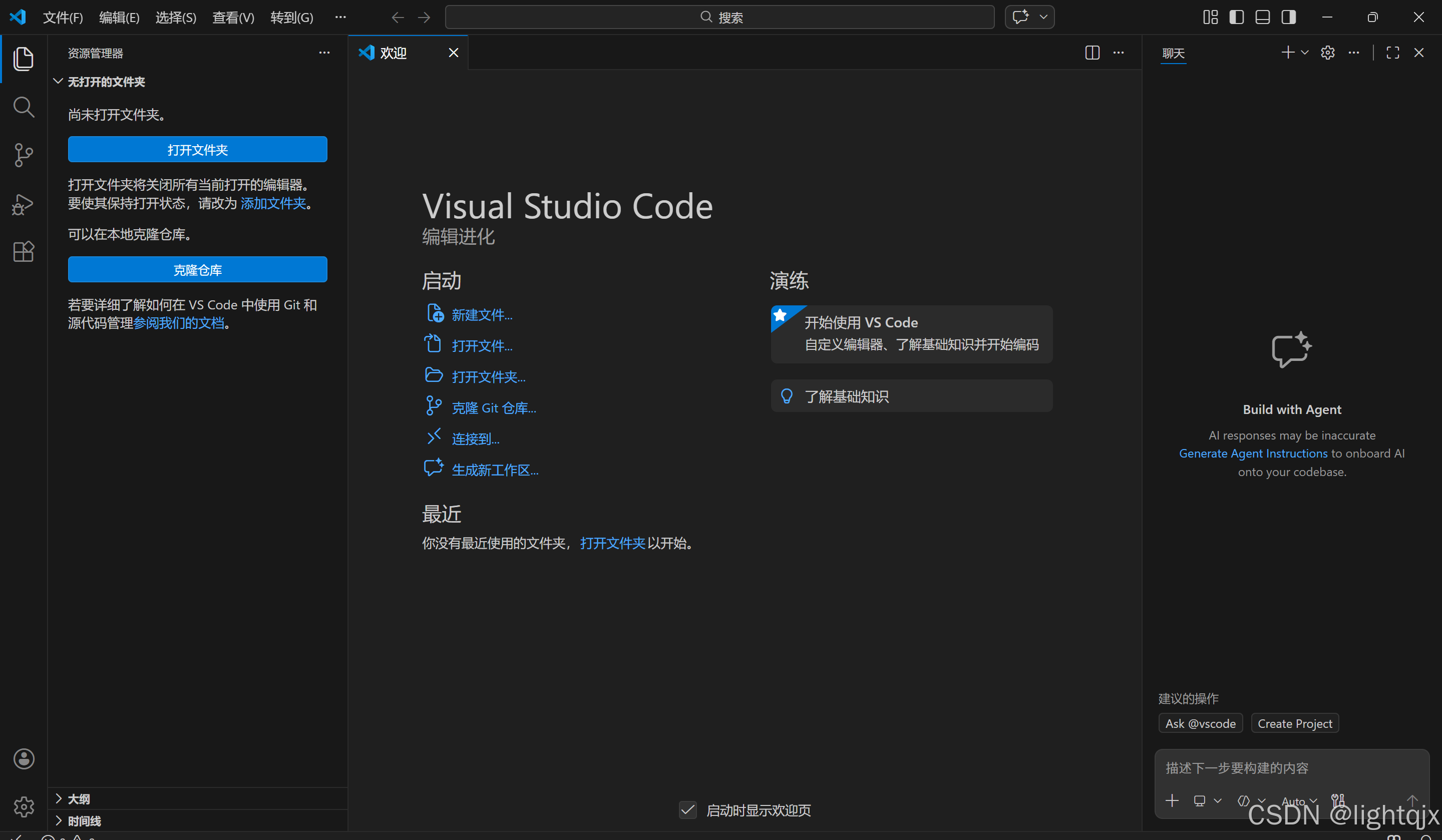Open the Source Control view icon
Image resolution: width=1442 pixels, height=840 pixels.
[x=24, y=155]
